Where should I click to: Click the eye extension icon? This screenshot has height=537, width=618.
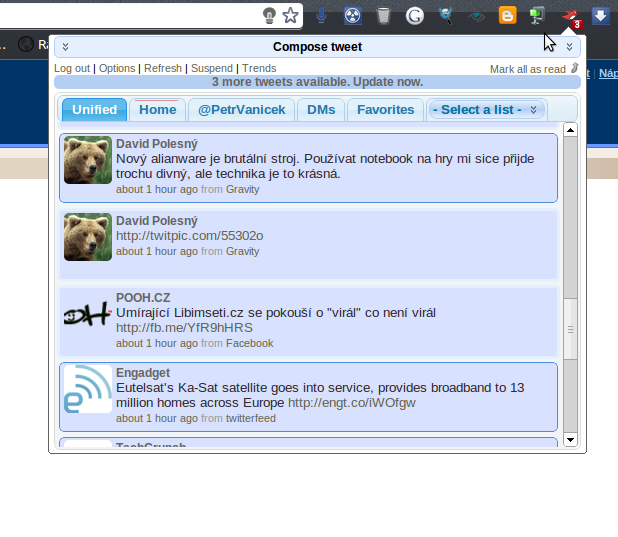(x=477, y=17)
